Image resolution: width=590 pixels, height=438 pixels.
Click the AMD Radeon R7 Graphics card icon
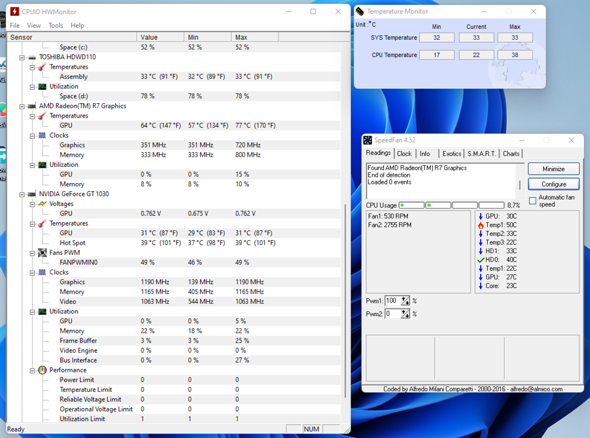coord(32,106)
